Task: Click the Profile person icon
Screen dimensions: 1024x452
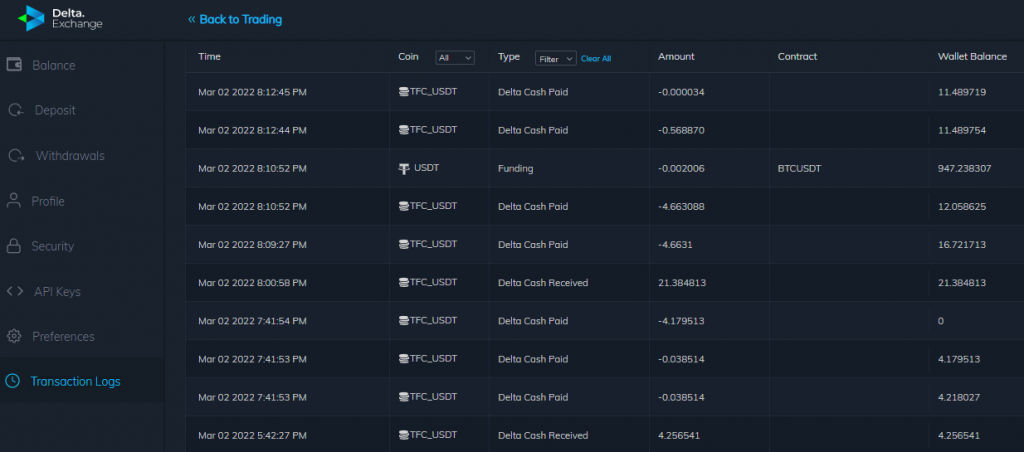Action: tap(14, 201)
